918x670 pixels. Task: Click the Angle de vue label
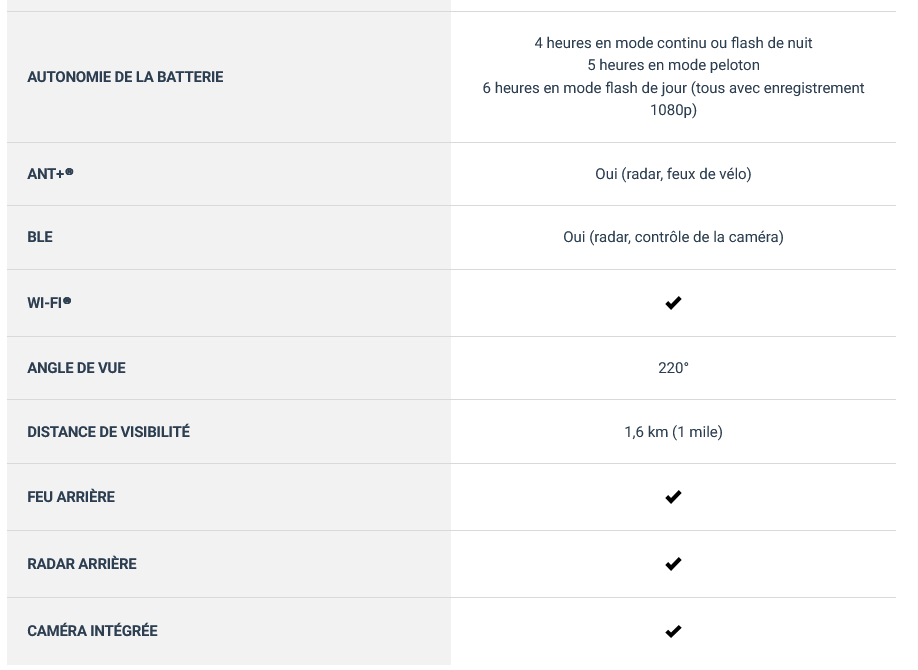[76, 368]
